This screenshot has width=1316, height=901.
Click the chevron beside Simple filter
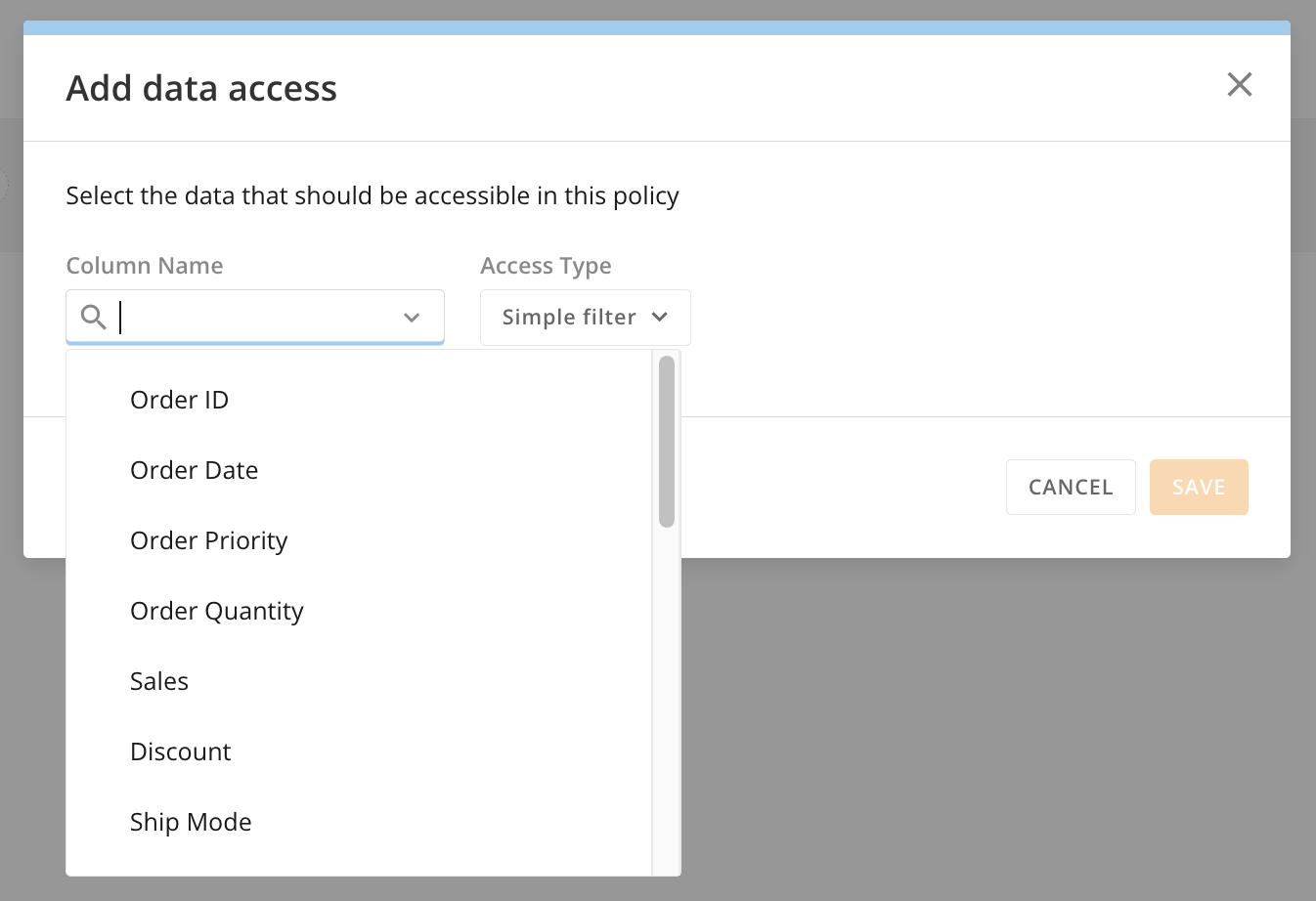(660, 317)
